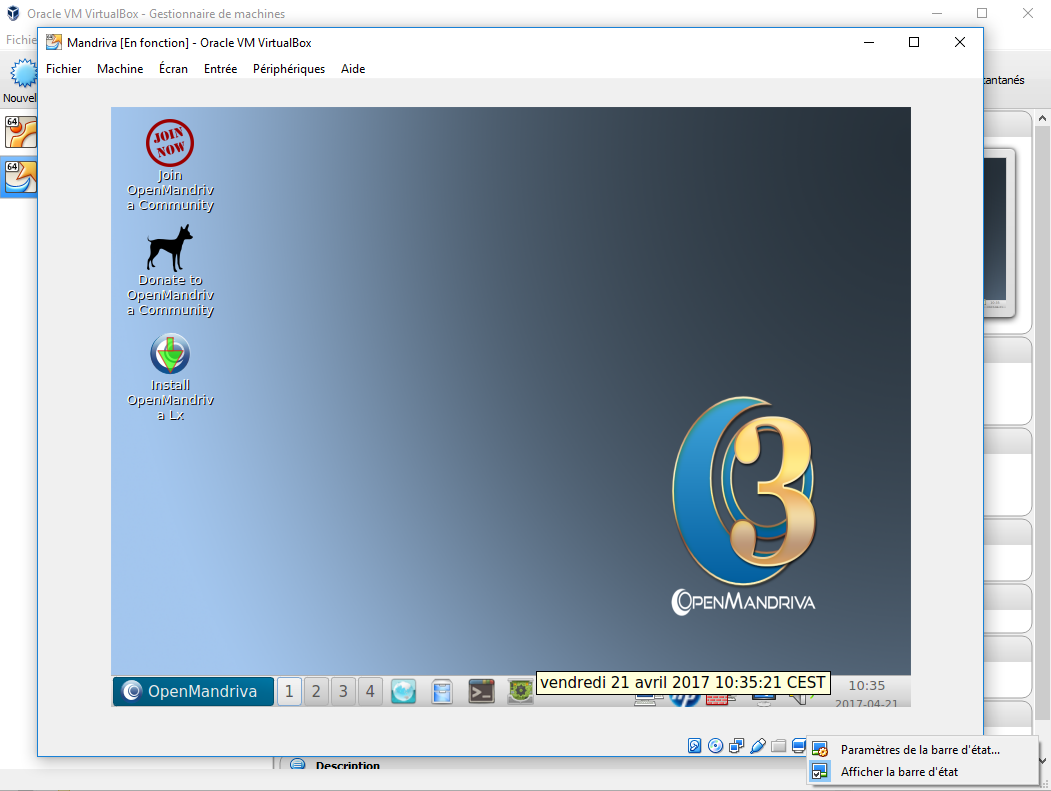This screenshot has width=1051, height=791.
Task: Open the Aide menu
Action: [353, 69]
